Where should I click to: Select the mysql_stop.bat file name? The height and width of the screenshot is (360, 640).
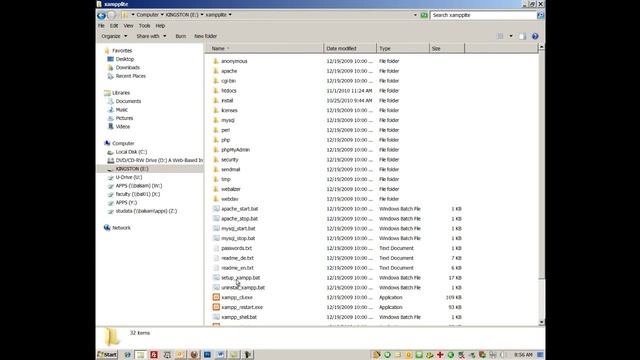tap(238, 238)
